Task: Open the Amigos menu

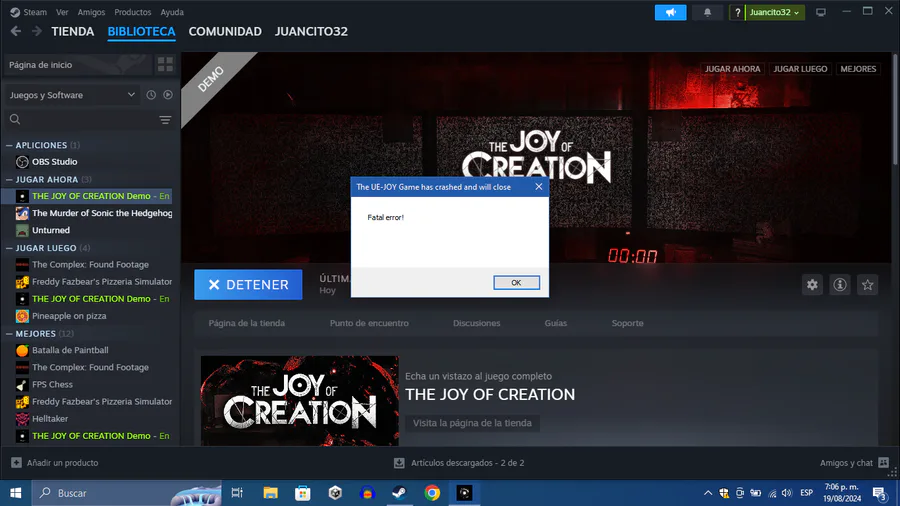Action: 91,12
